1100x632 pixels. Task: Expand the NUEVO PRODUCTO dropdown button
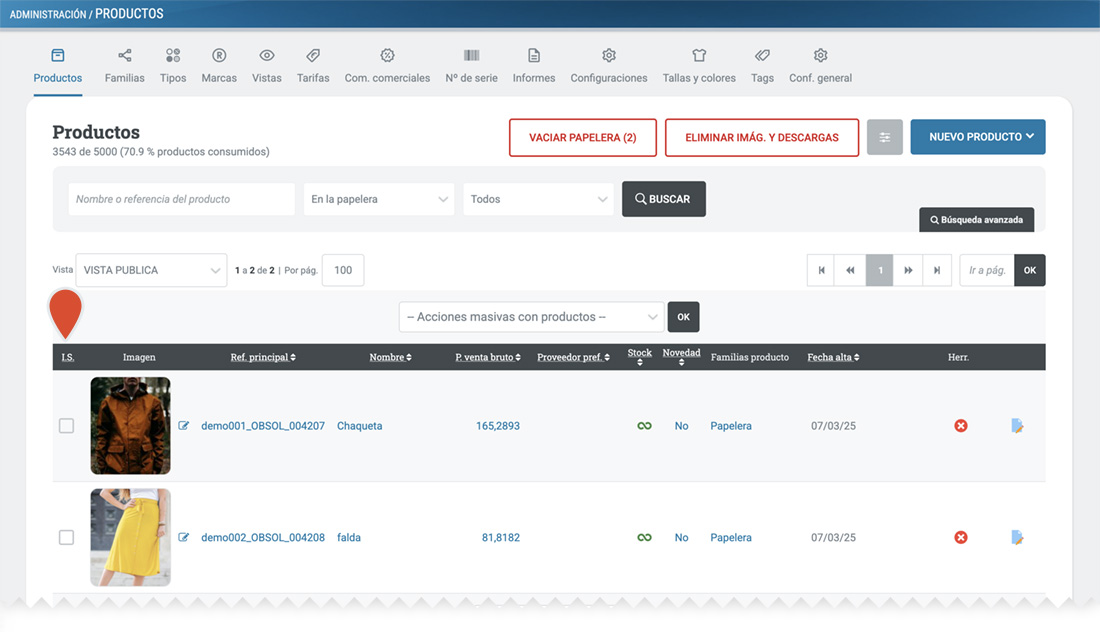pyautogui.click(x=978, y=137)
